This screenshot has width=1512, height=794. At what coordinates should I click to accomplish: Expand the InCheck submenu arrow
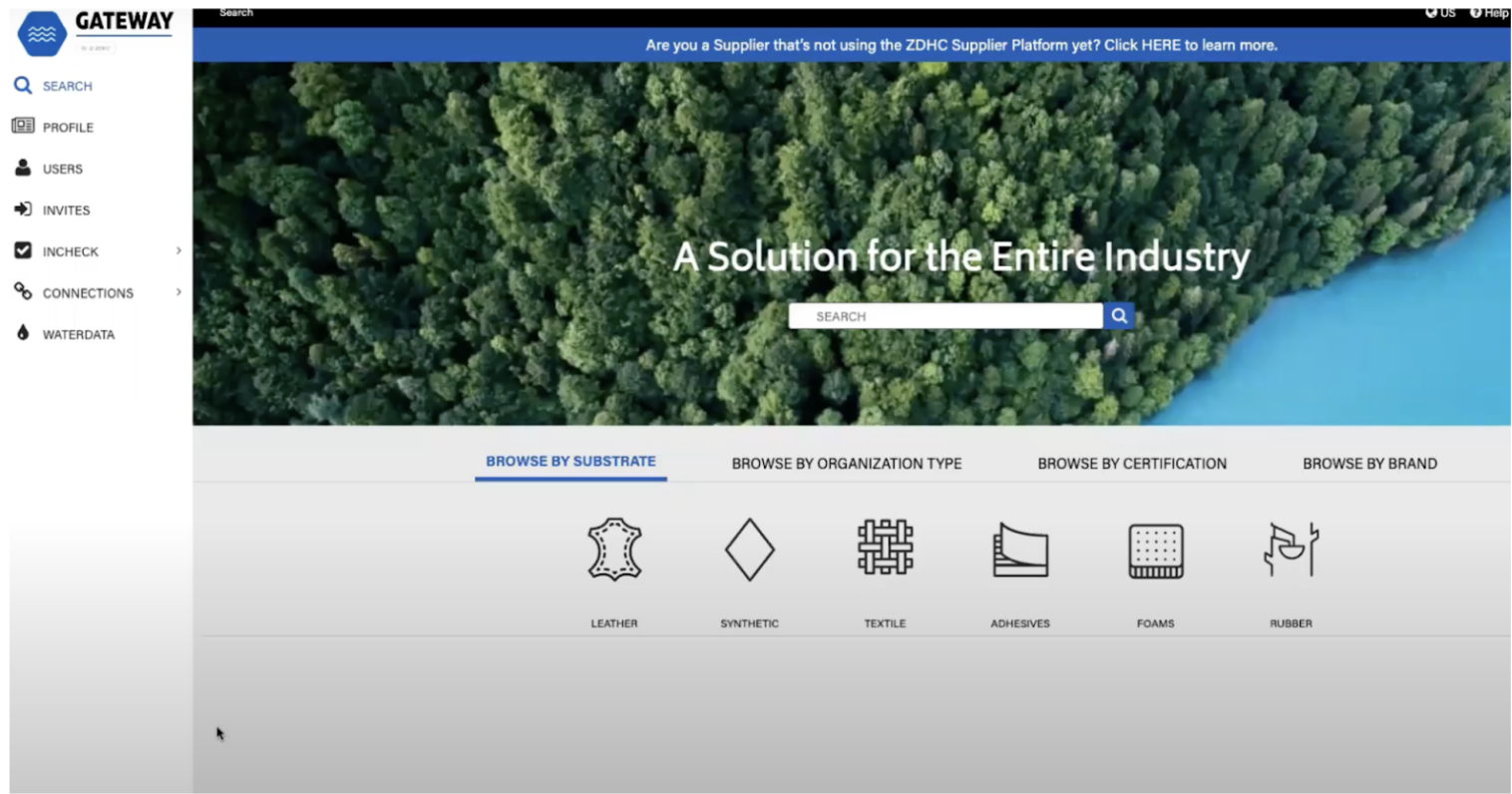click(x=179, y=251)
